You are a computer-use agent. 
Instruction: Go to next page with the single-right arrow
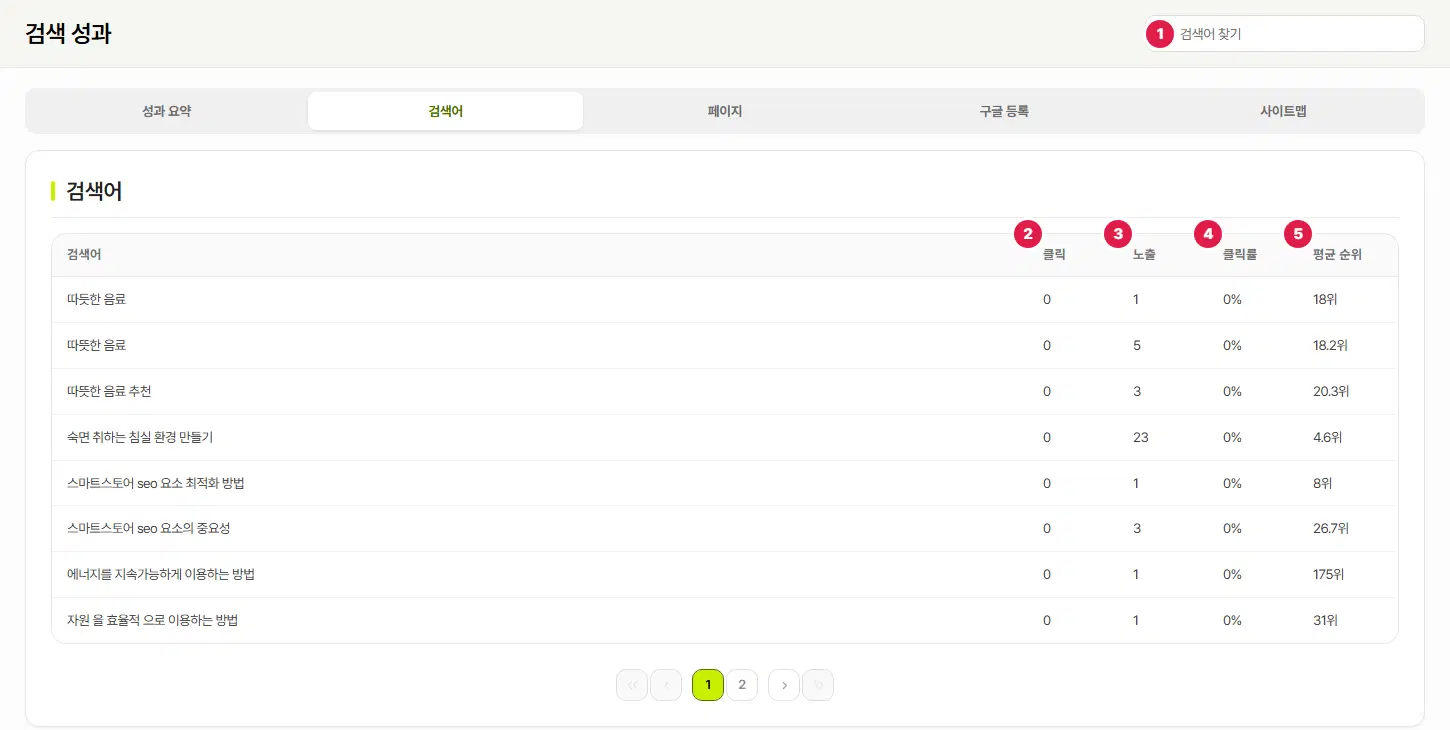point(784,685)
